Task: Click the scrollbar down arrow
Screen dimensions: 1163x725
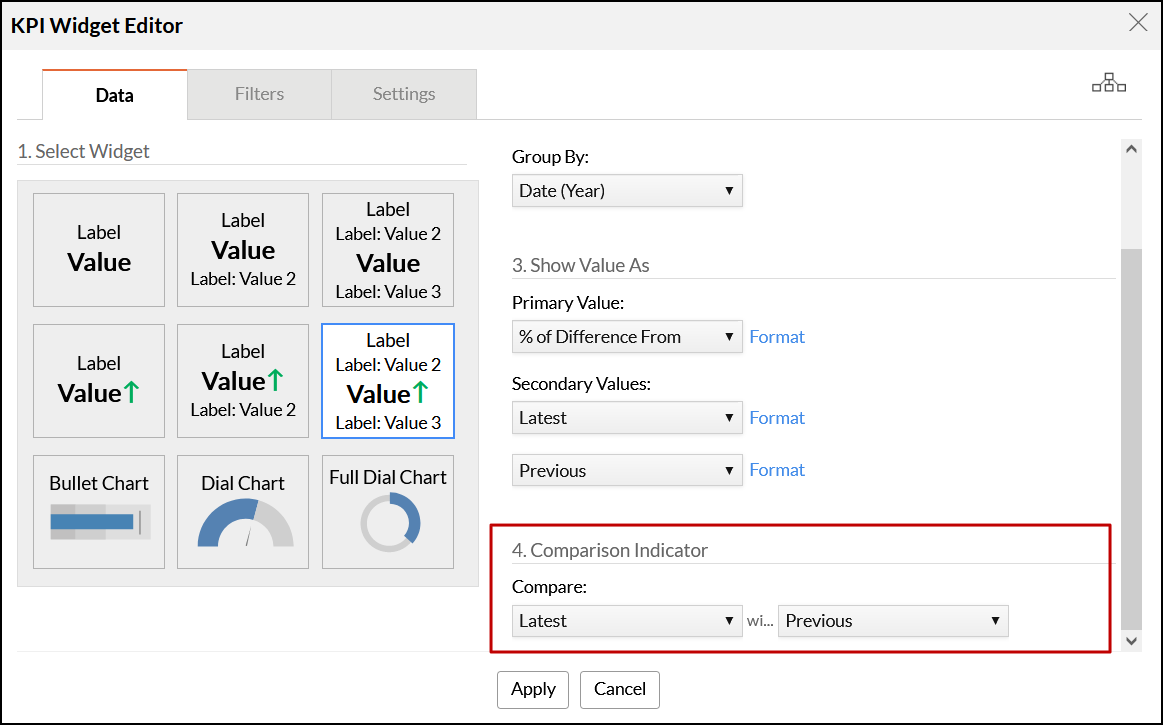Action: point(1131,641)
